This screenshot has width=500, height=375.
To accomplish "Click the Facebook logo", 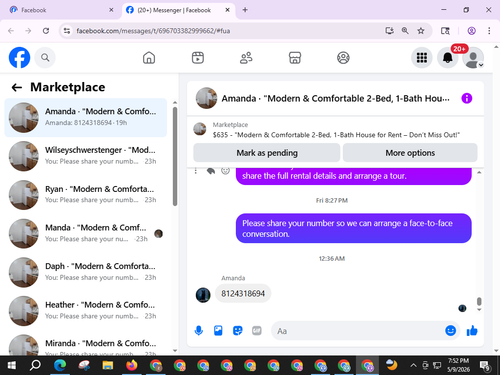I will click(19, 57).
